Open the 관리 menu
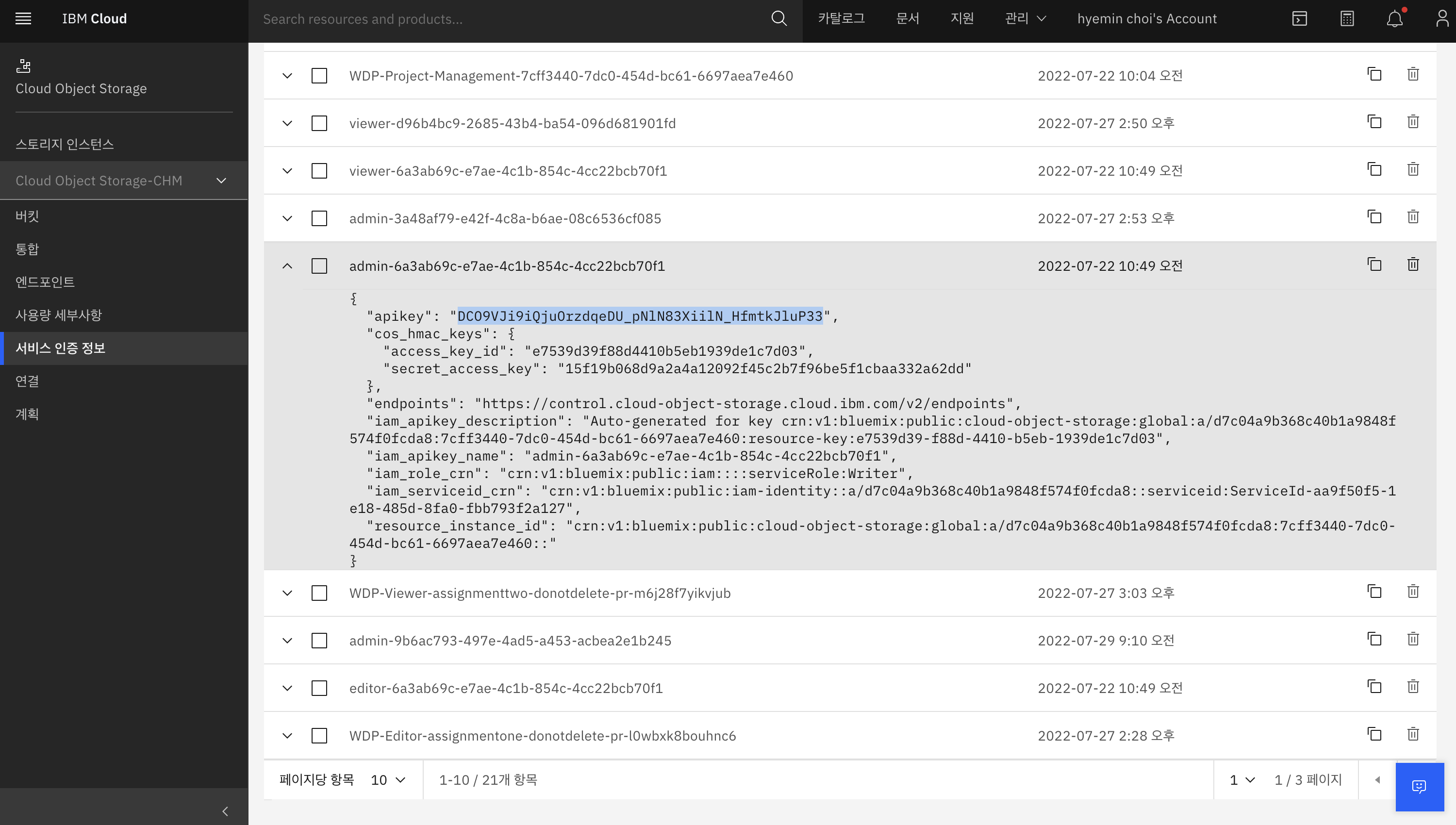The height and width of the screenshot is (825, 1456). [x=1026, y=19]
